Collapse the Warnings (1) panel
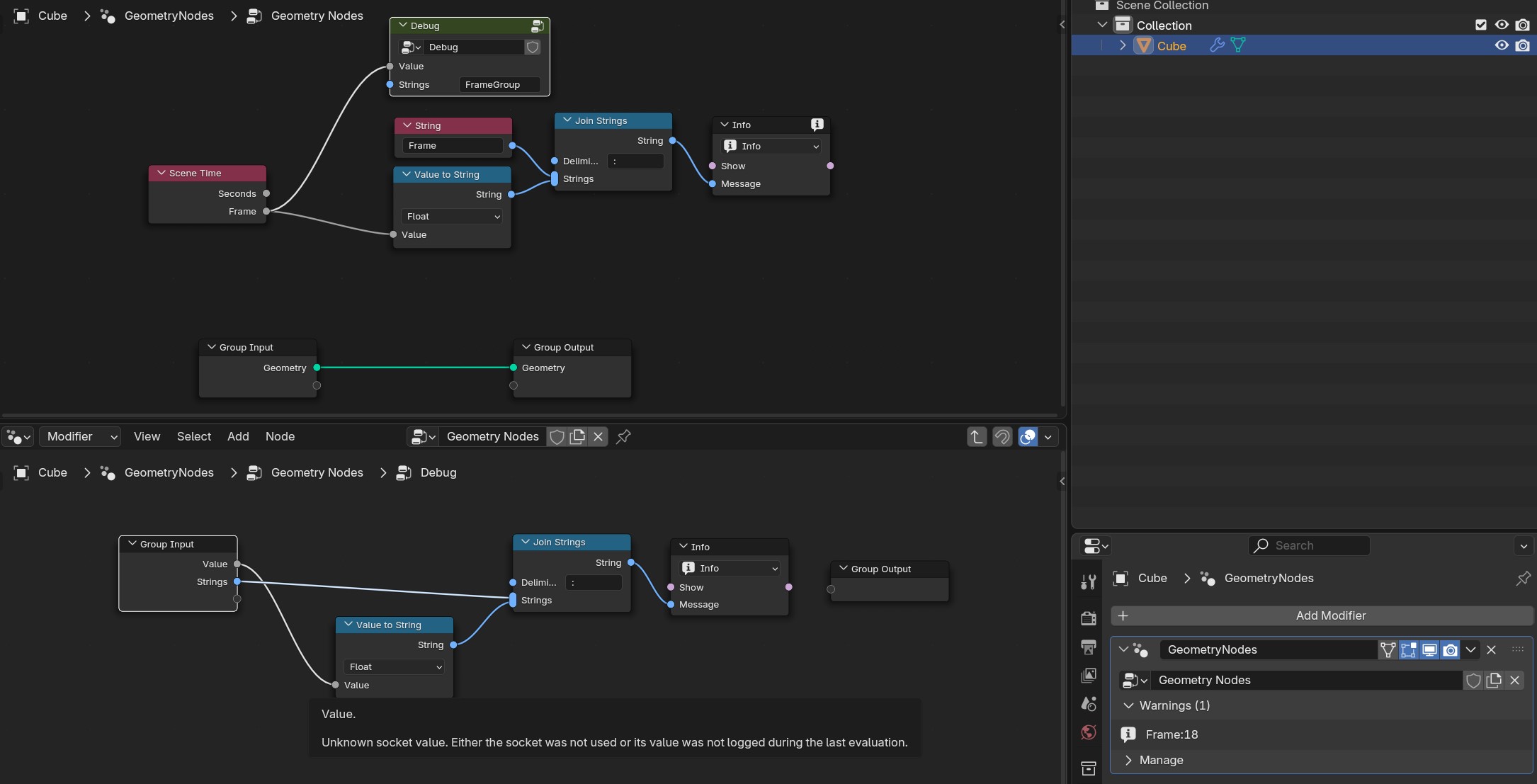The height and width of the screenshot is (784, 1537). [x=1128, y=705]
